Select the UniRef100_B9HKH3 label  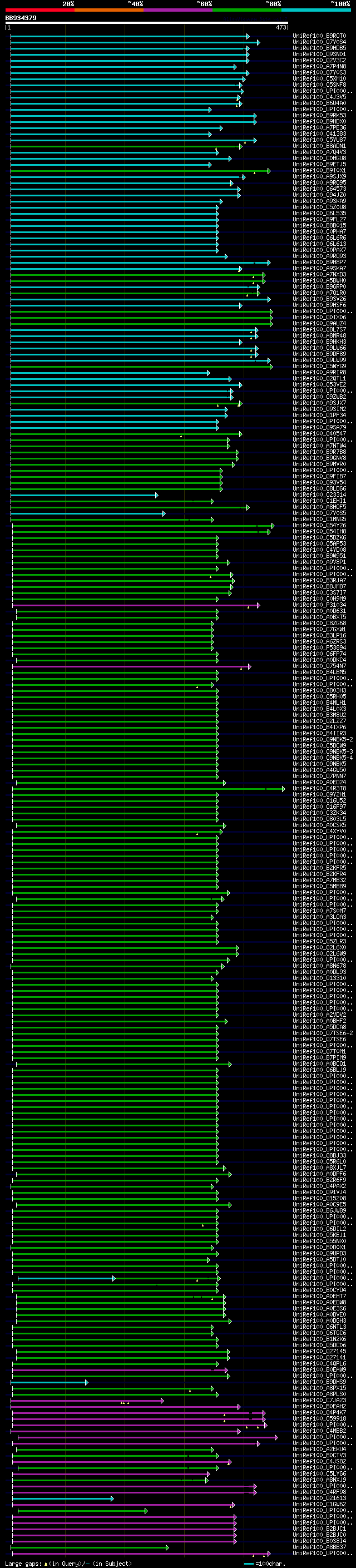(x=319, y=342)
